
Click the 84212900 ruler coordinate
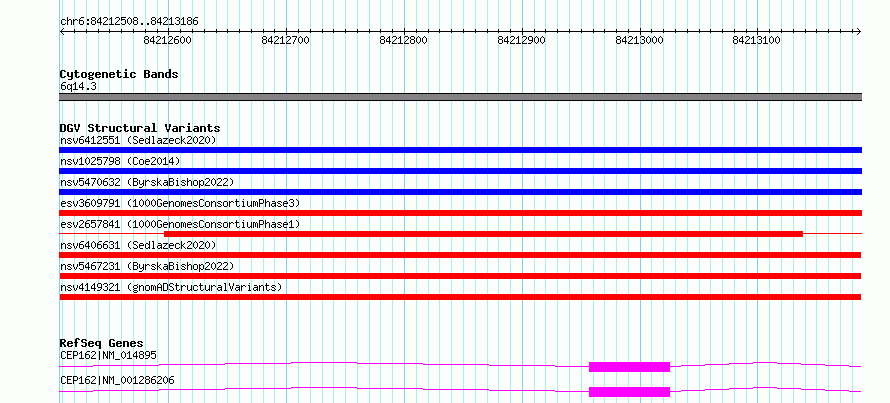point(521,40)
